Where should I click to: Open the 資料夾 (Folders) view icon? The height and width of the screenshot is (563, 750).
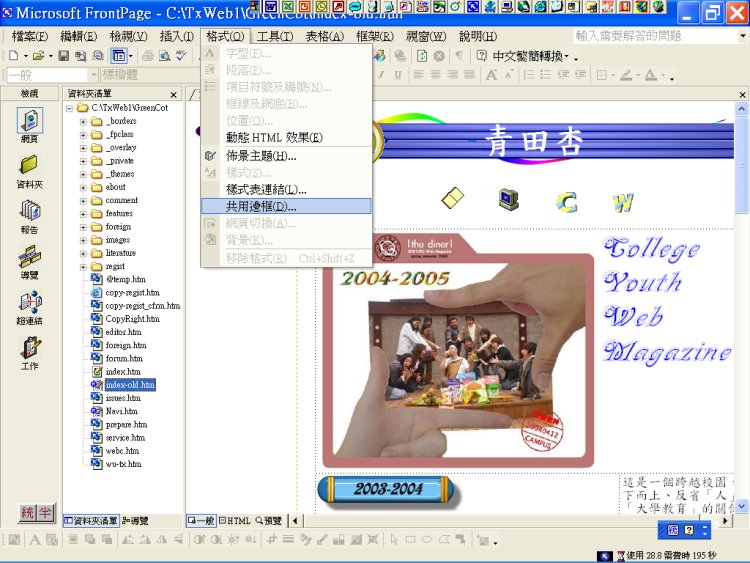click(x=29, y=169)
